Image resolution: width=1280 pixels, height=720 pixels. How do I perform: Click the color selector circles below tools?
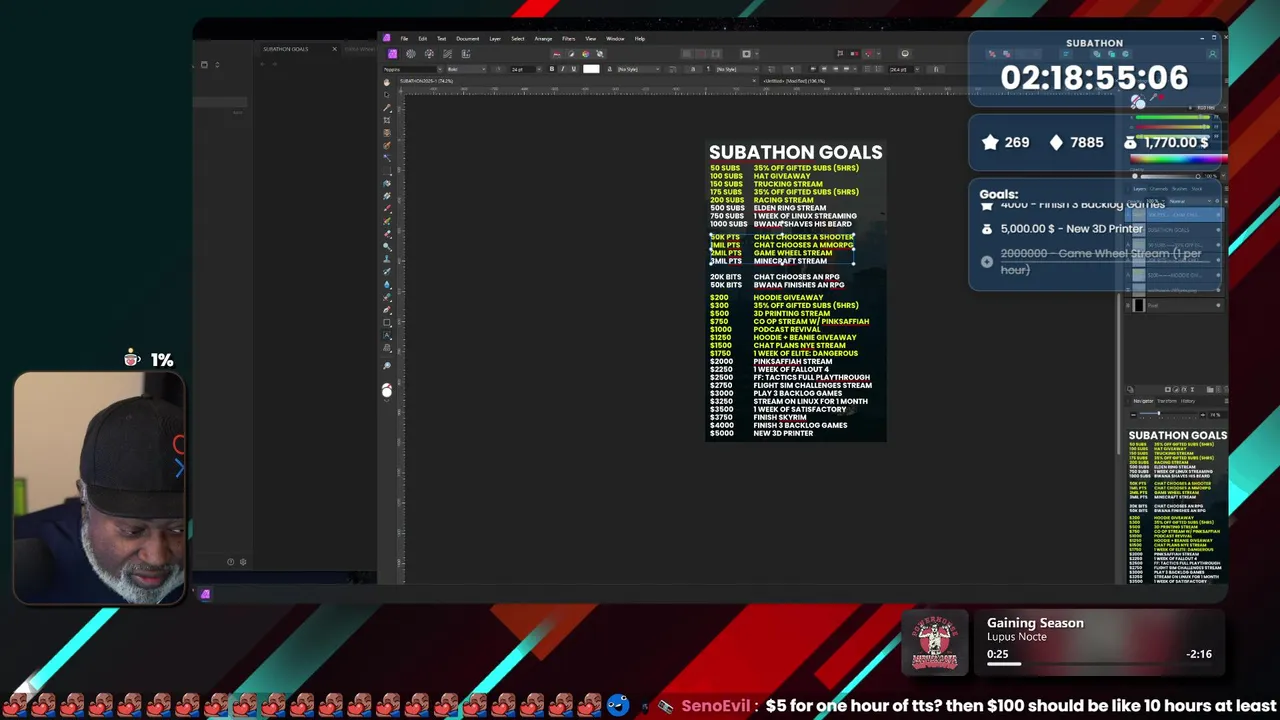387,388
